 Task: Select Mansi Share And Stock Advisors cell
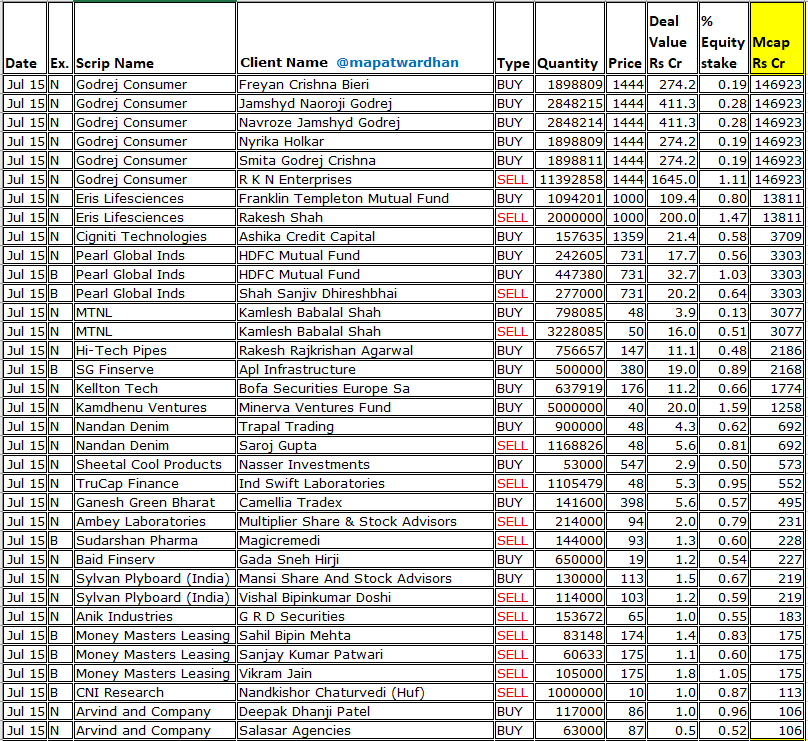(x=365, y=579)
